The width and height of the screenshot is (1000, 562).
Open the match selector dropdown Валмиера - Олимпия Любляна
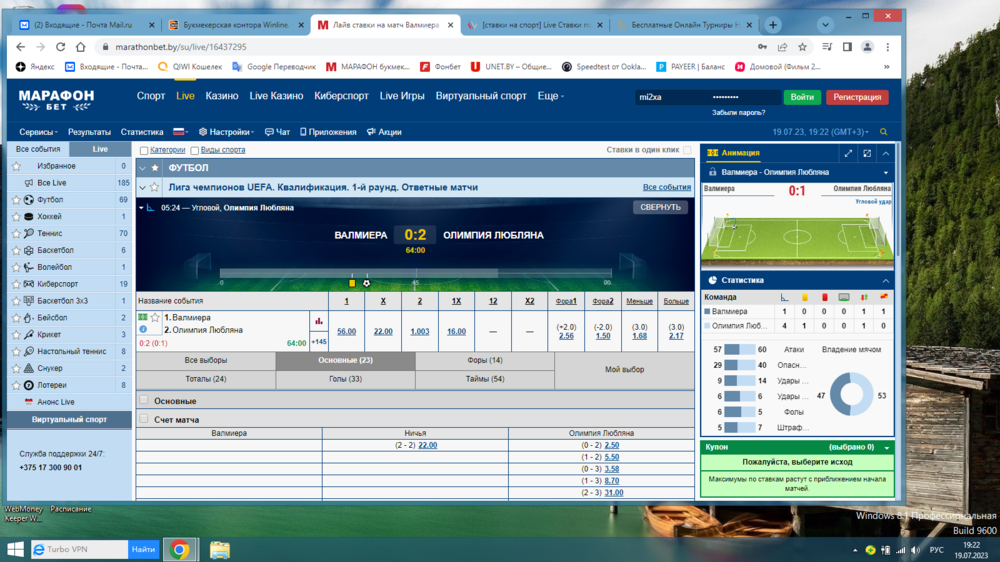click(886, 172)
